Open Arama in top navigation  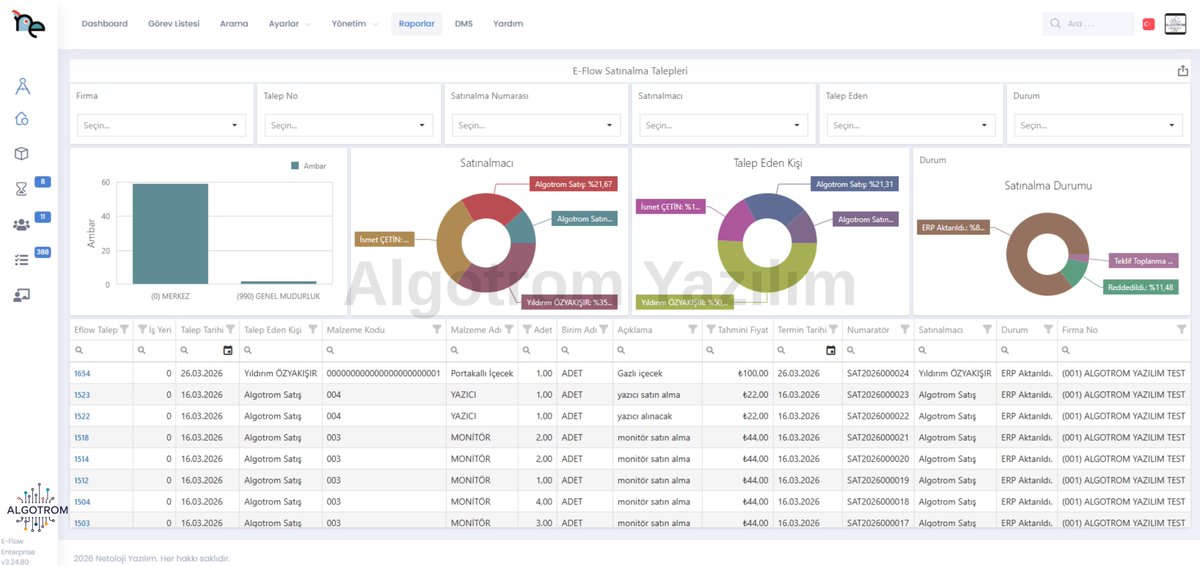[x=234, y=23]
